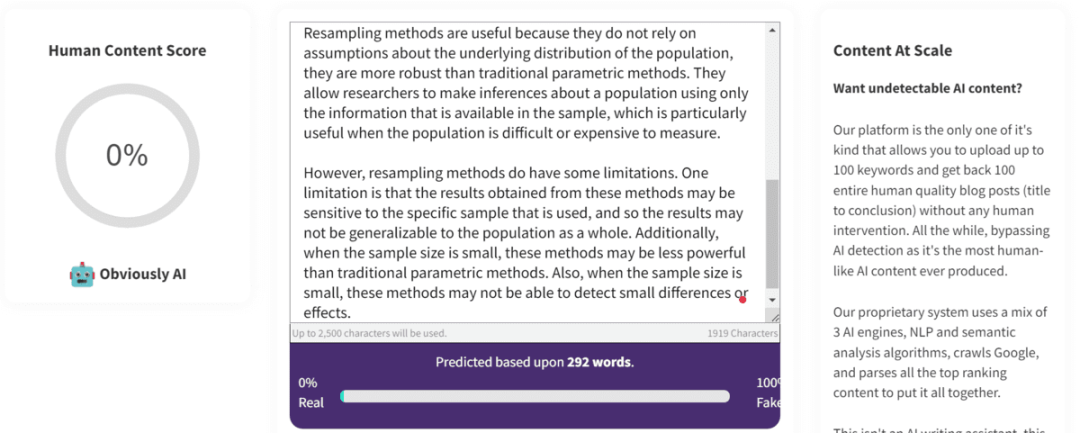
Task: Click the red dot in the text
Action: (x=742, y=299)
